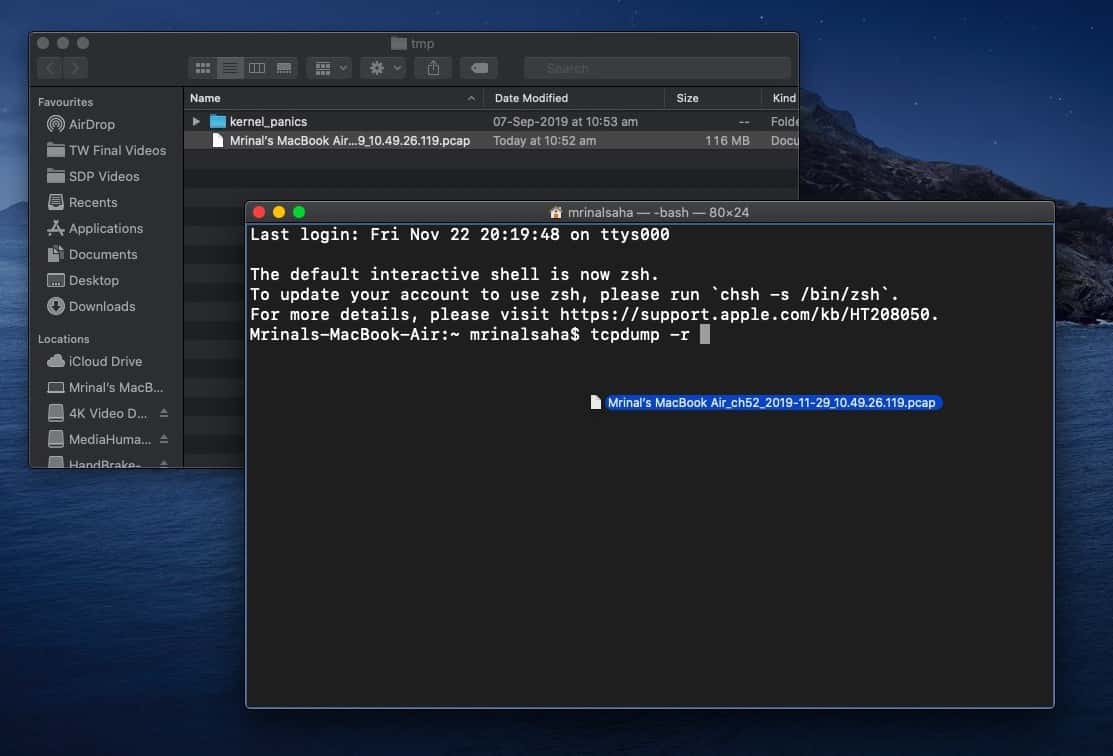The width and height of the screenshot is (1113, 756).
Task: Click the 07-Sep-2019 at 10:53 am date cell
Action: 565,121
